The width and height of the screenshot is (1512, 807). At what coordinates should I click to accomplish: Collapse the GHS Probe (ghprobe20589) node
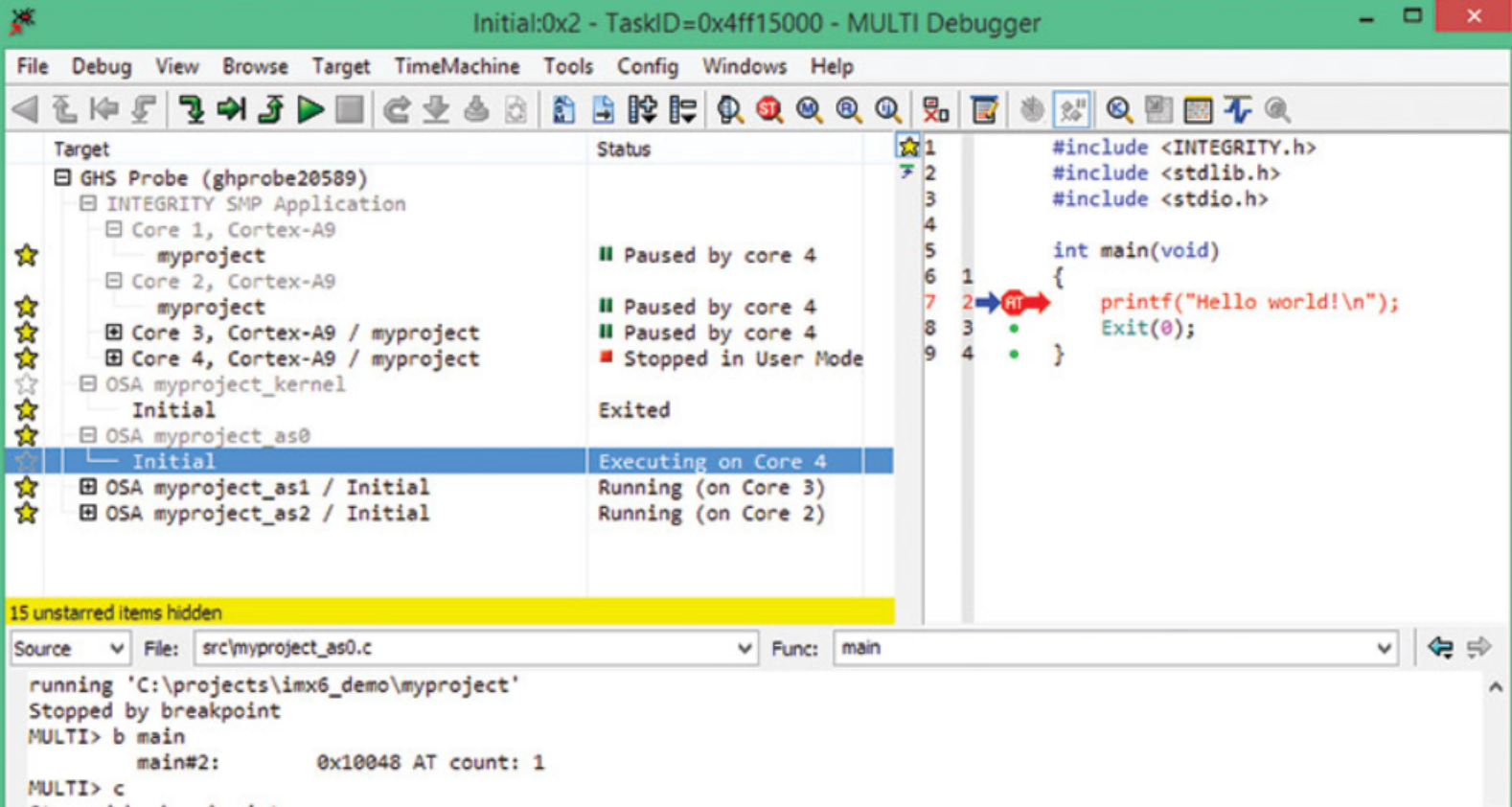[x=62, y=177]
